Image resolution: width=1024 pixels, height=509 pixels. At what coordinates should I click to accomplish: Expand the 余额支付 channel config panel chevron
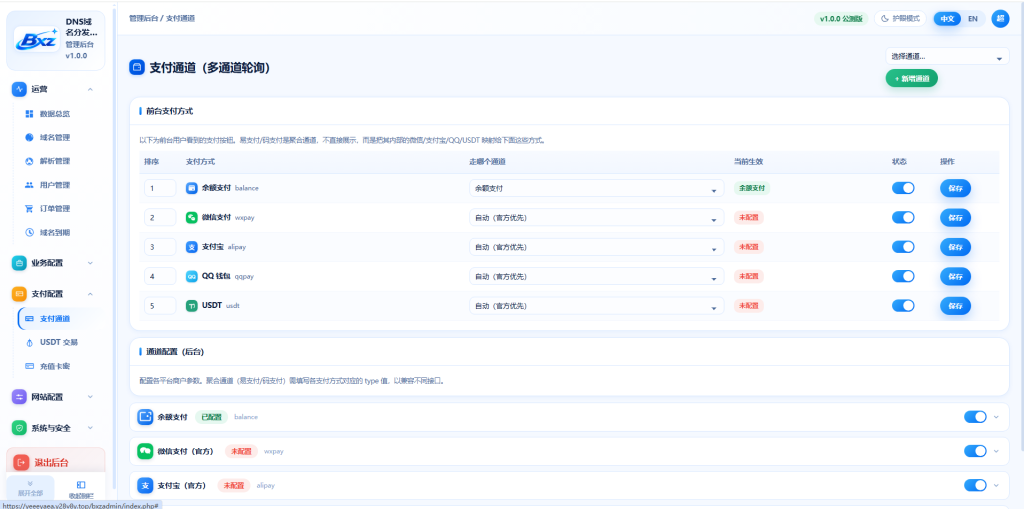click(996, 417)
